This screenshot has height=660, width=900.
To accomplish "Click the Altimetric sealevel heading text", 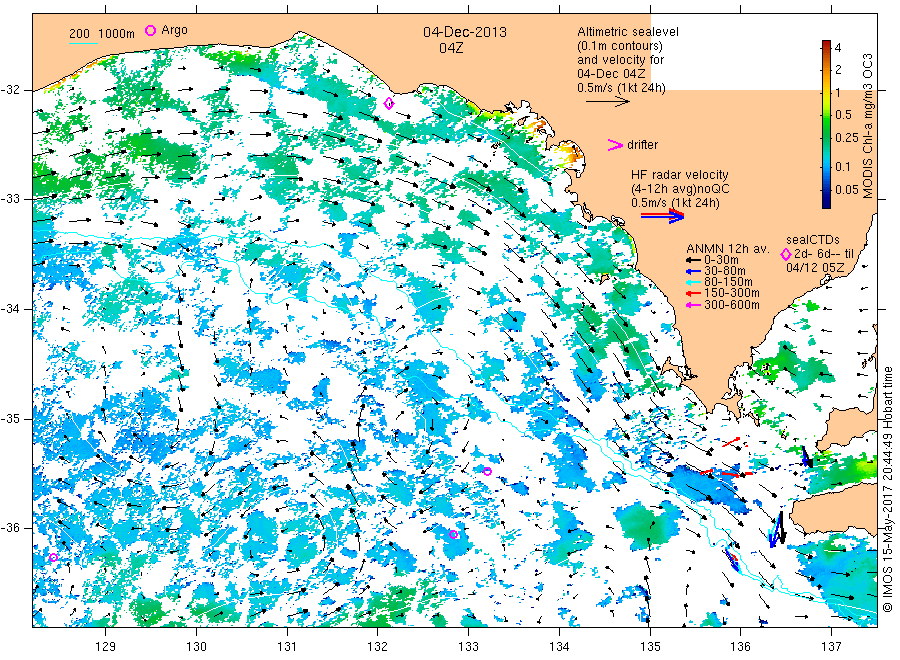I will click(628, 32).
